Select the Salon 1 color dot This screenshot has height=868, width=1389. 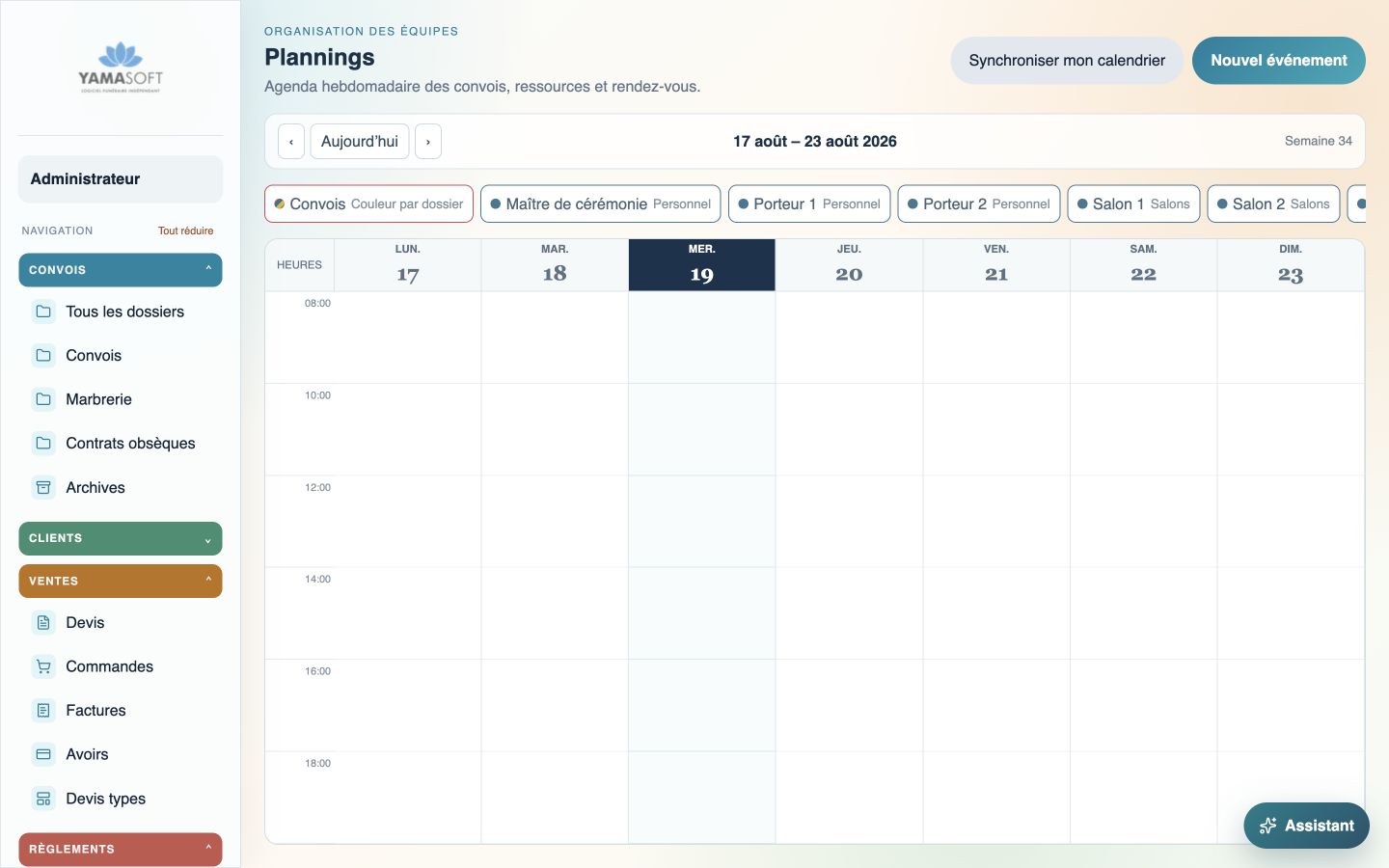pyautogui.click(x=1083, y=203)
